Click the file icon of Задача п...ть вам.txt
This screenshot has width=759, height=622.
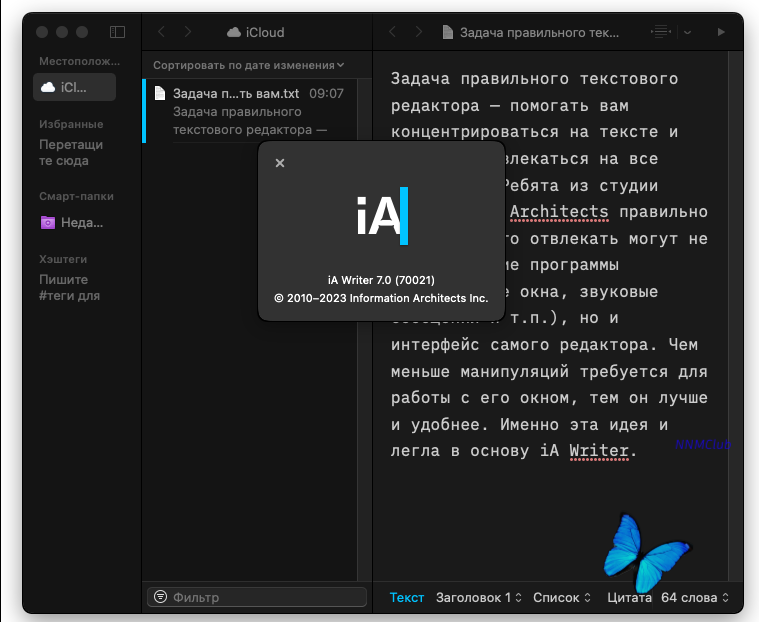point(160,92)
